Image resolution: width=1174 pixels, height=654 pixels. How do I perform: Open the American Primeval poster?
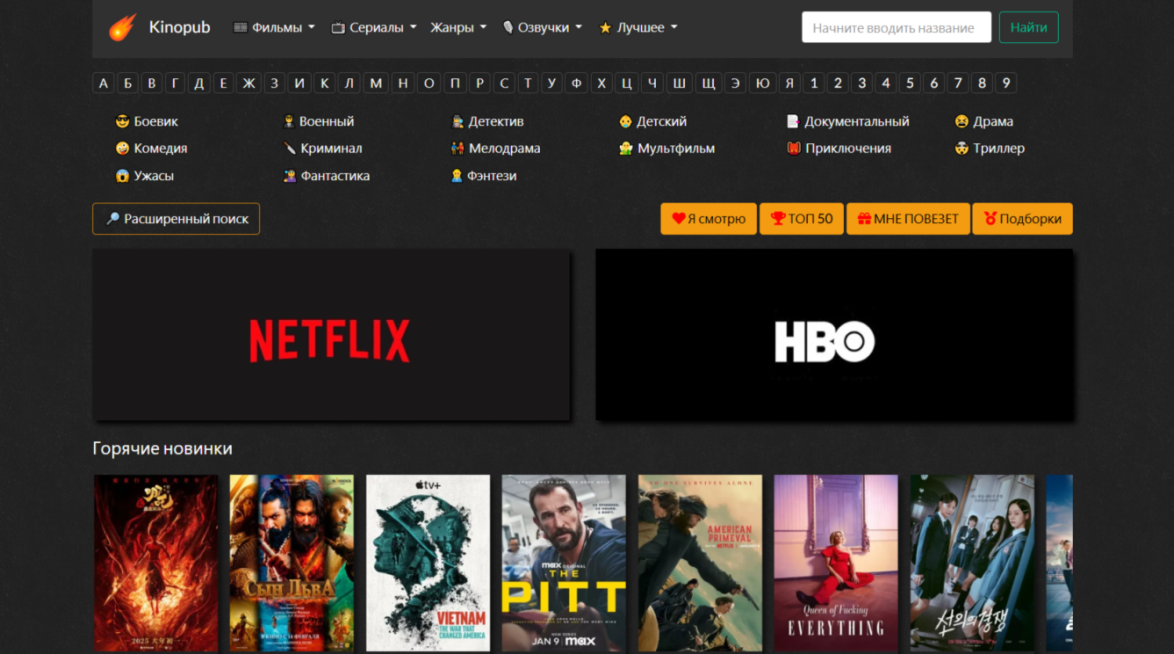(700, 563)
